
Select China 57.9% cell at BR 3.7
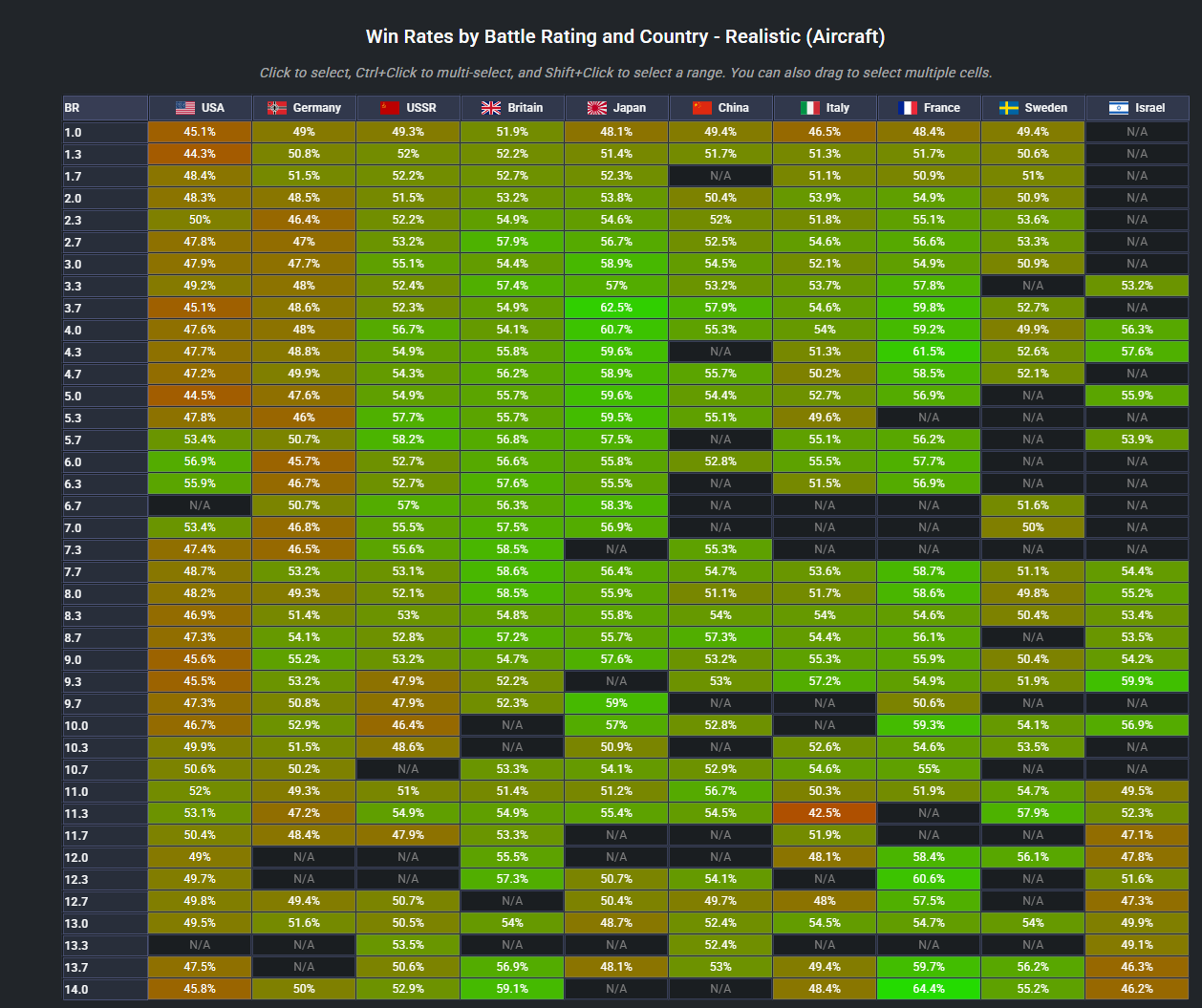click(x=720, y=308)
